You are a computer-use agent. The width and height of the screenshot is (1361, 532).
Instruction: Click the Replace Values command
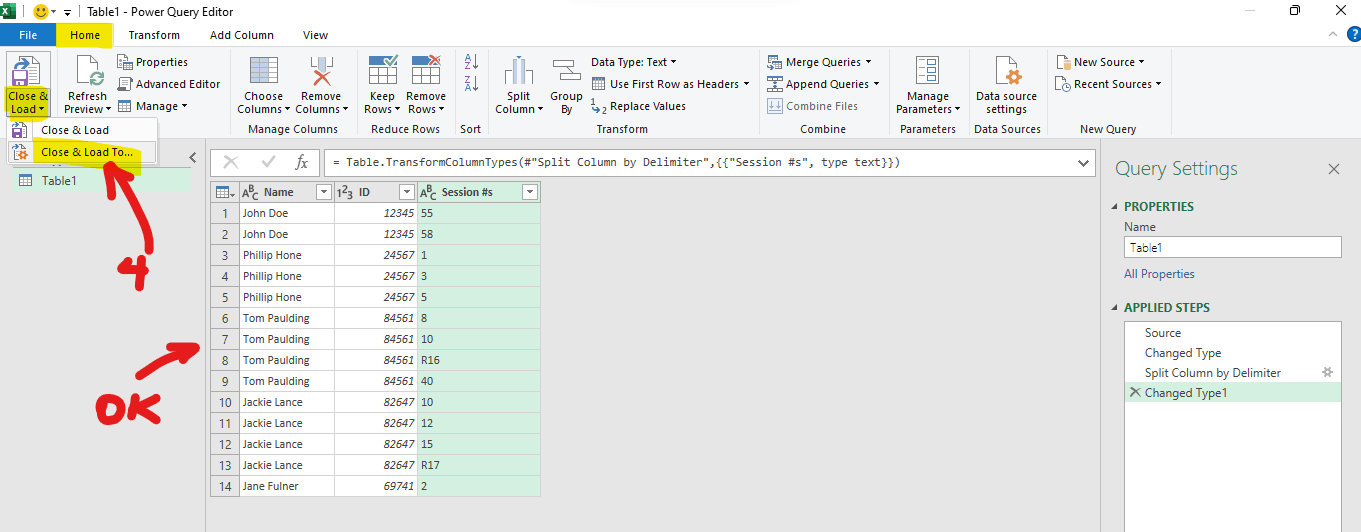pos(638,106)
